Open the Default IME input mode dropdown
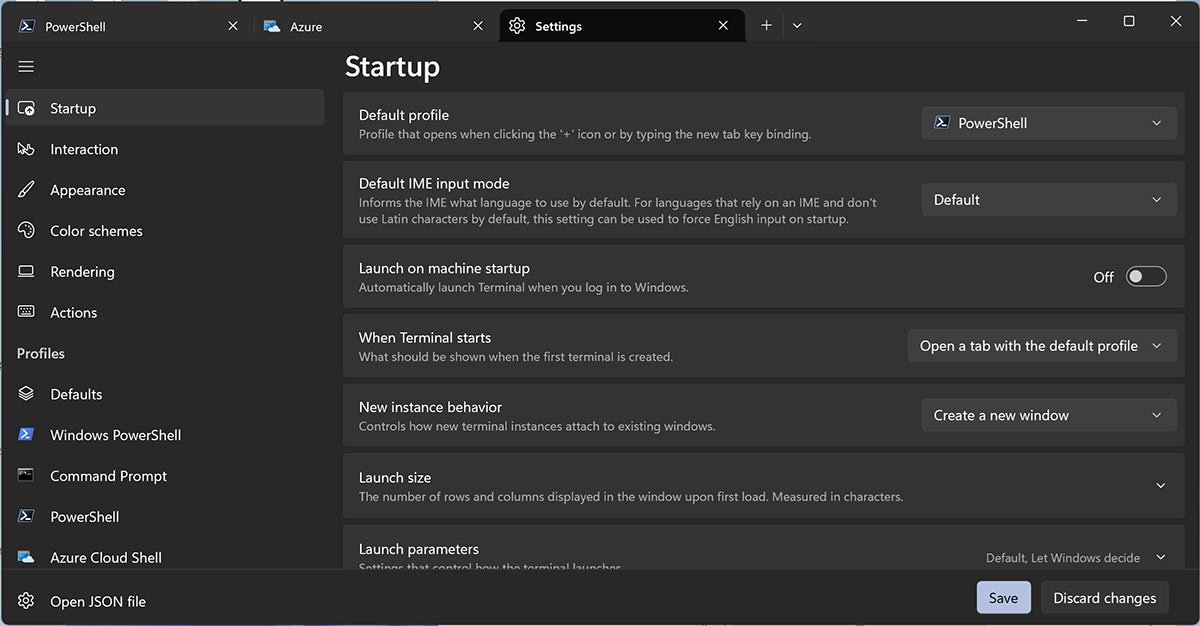Viewport: 1200px width, 626px height. (x=1048, y=200)
